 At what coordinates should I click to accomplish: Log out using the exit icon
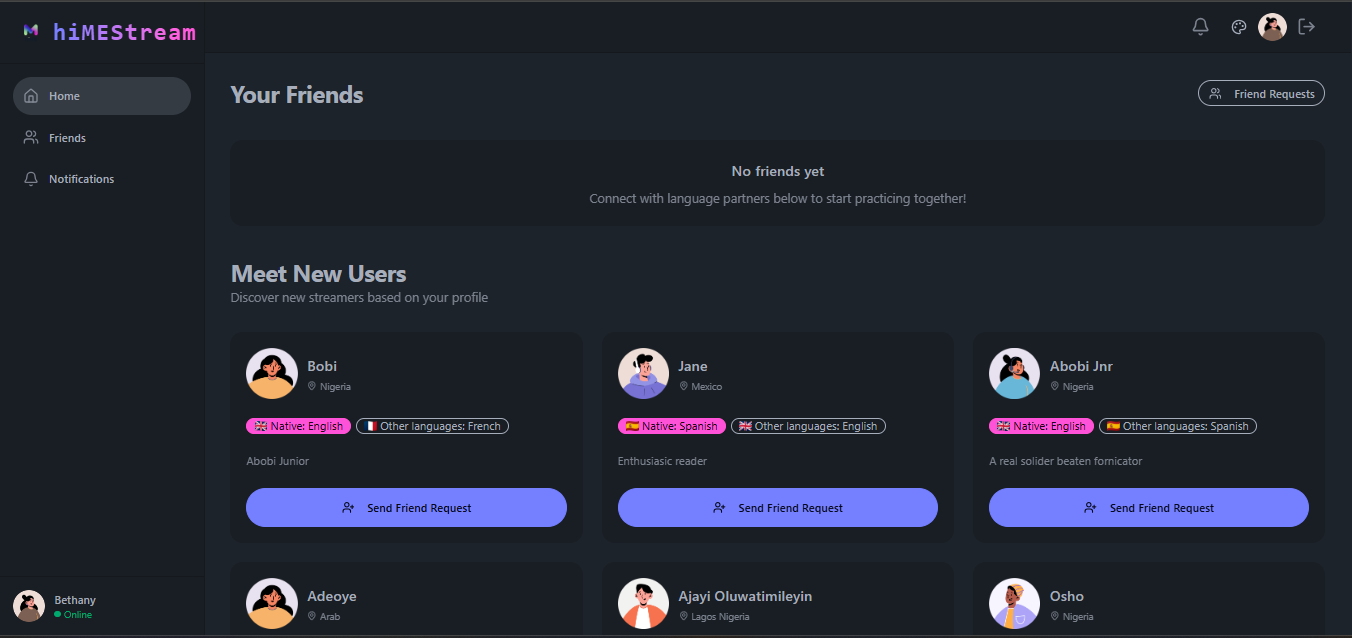point(1307,27)
